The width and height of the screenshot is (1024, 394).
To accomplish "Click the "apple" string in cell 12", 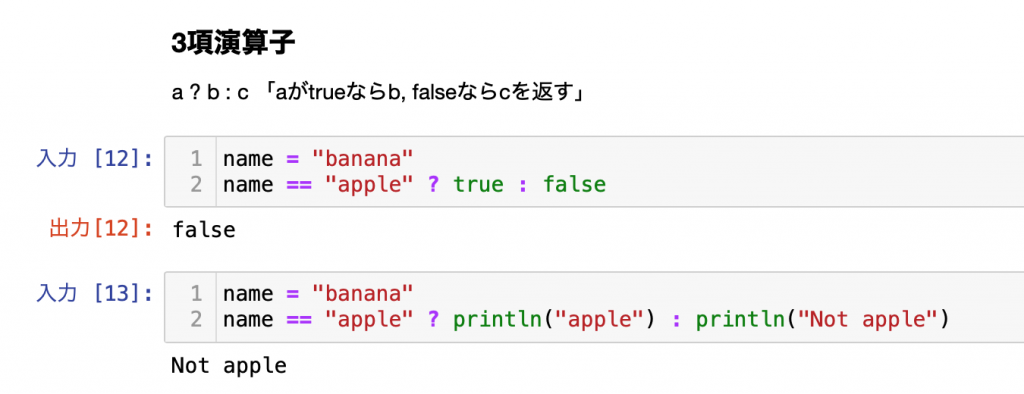I will point(370,186).
